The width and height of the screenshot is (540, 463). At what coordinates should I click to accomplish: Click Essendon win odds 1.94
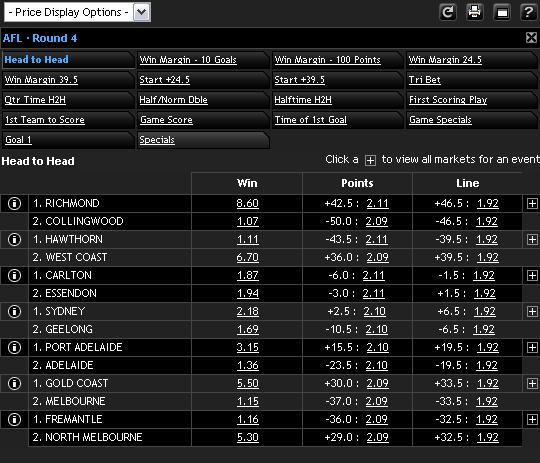point(247,293)
